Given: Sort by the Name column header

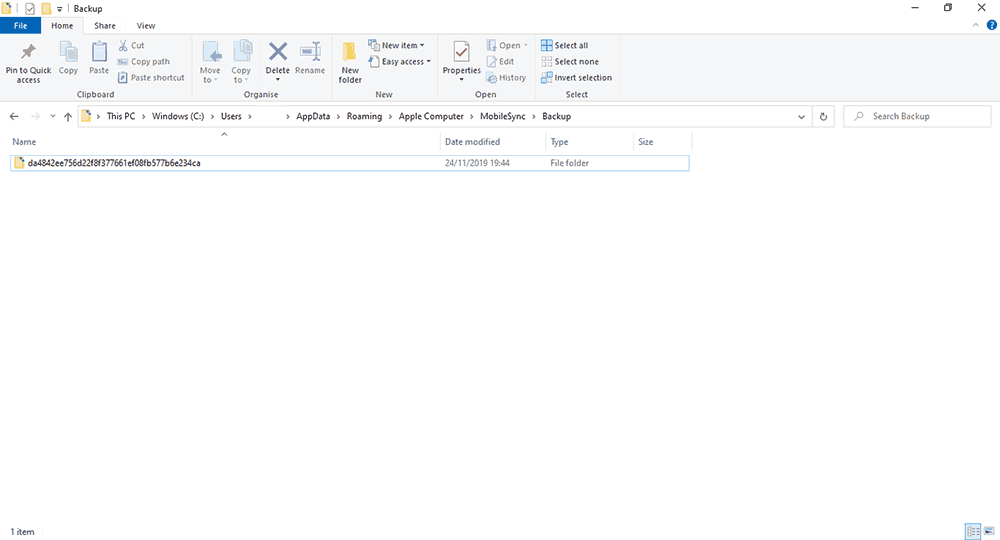Looking at the screenshot, I should (x=224, y=142).
